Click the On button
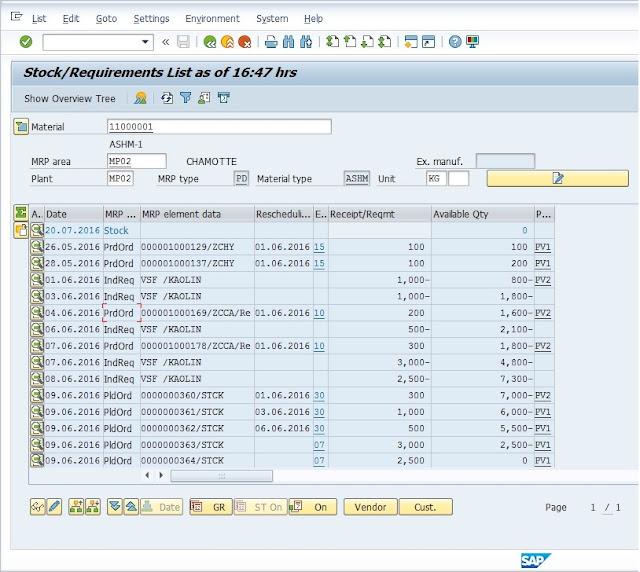640x572 pixels. (313, 507)
